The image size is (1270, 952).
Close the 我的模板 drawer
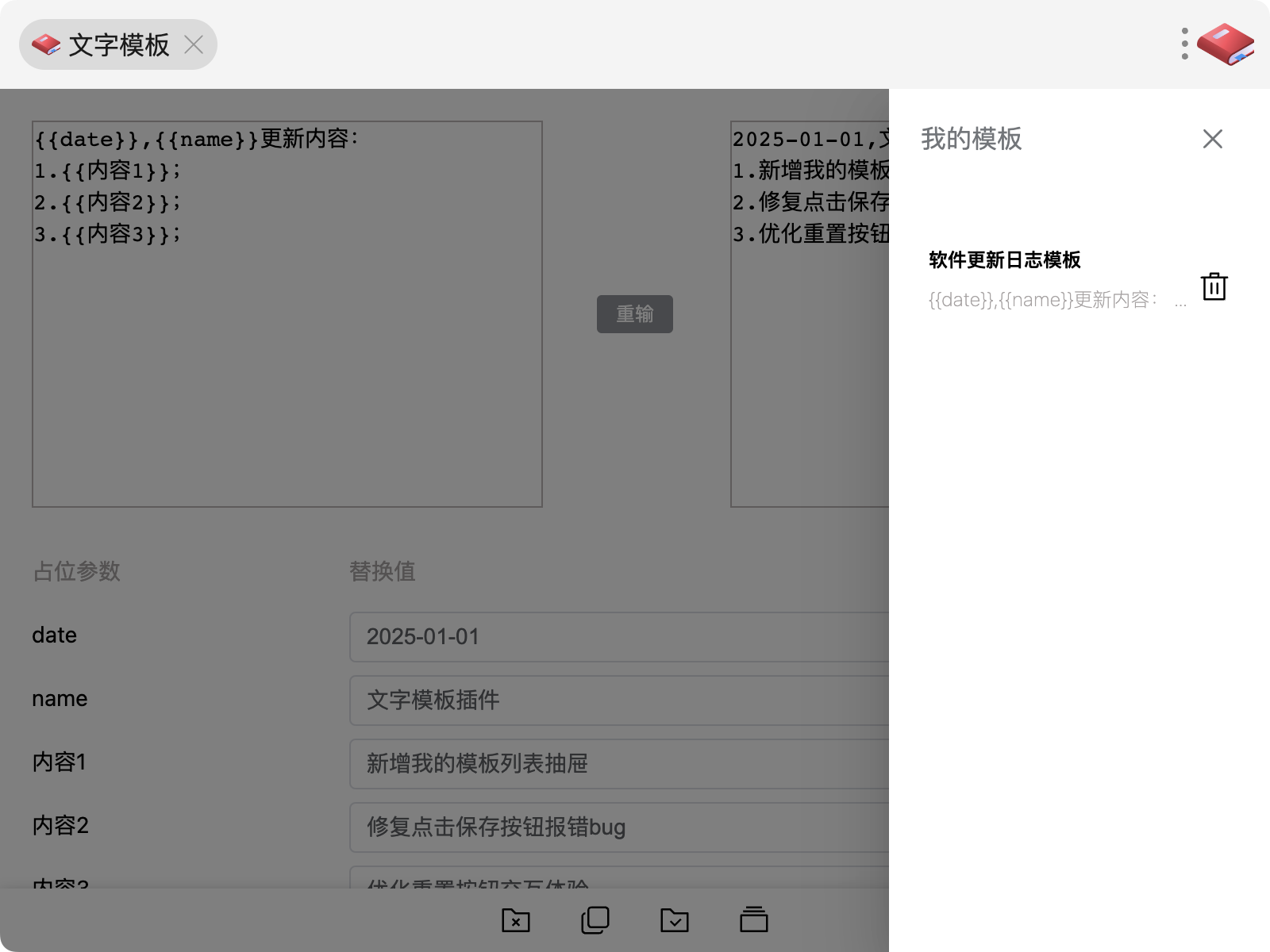(1212, 139)
